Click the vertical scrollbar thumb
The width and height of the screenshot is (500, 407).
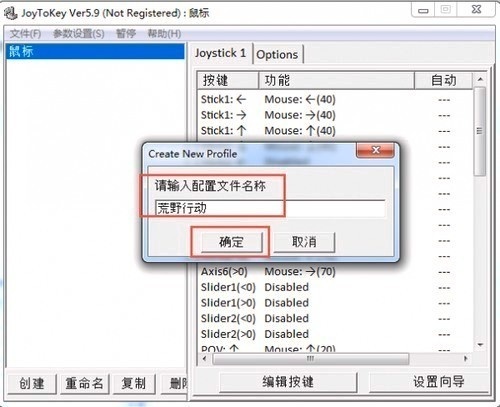point(480,131)
